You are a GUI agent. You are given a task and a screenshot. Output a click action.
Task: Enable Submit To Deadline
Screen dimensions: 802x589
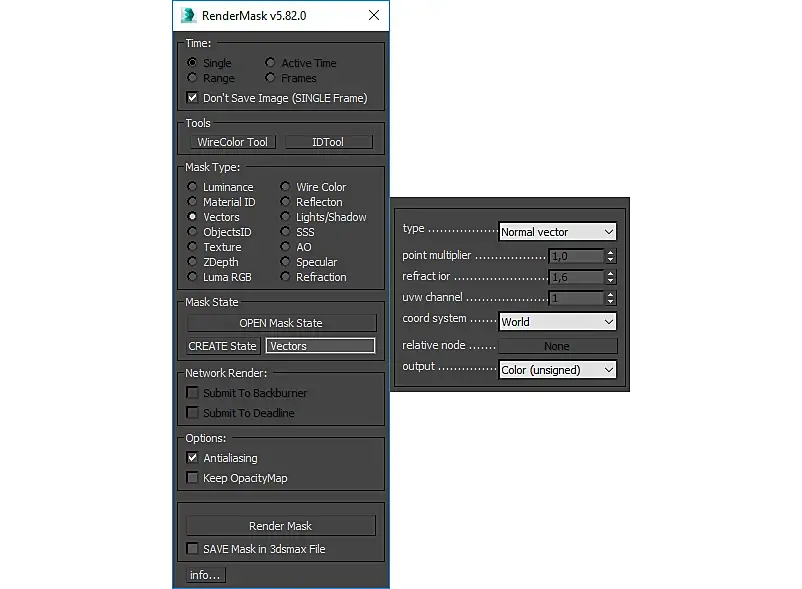tap(192, 412)
